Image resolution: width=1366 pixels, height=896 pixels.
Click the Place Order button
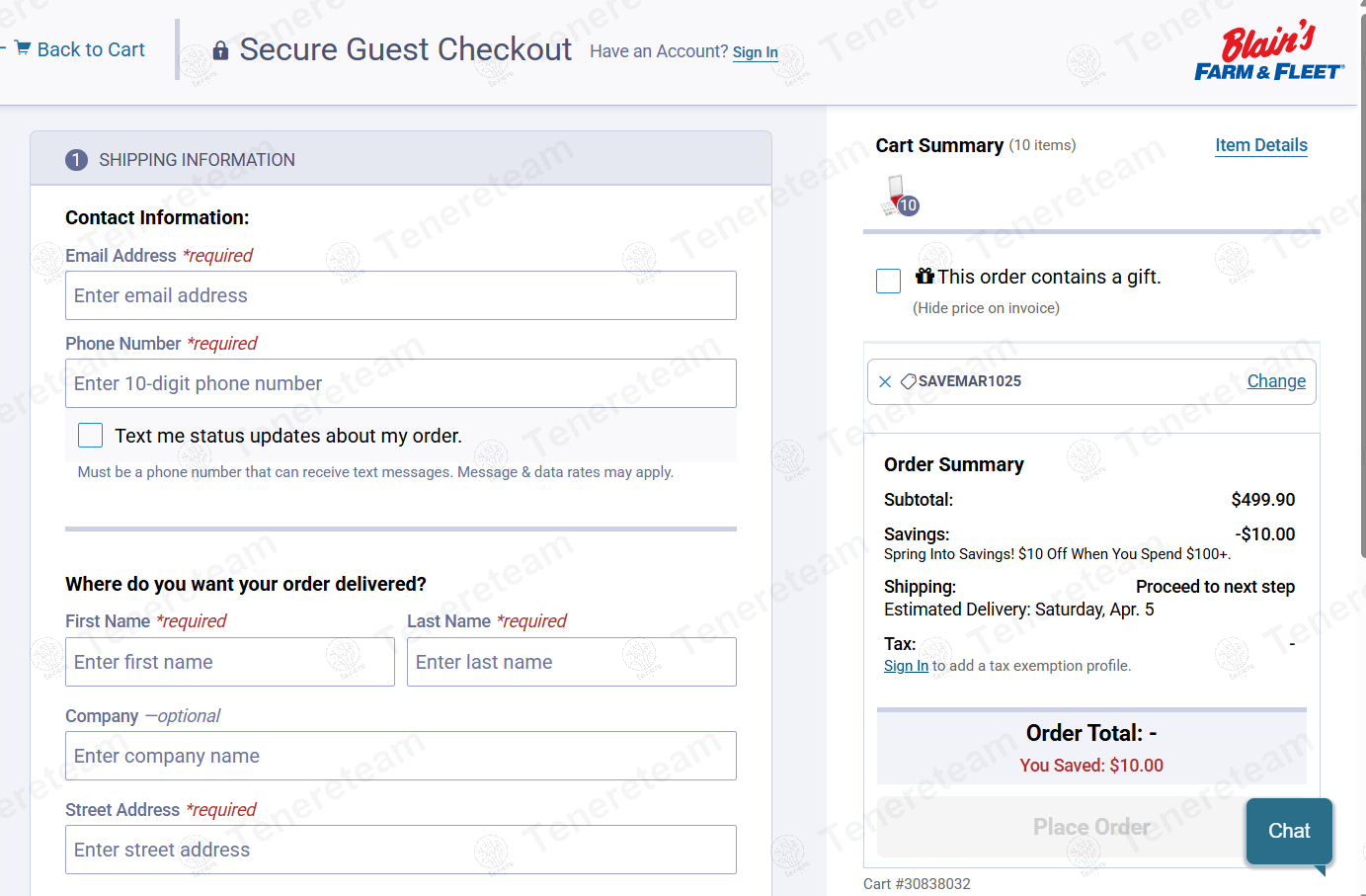coord(1091,827)
